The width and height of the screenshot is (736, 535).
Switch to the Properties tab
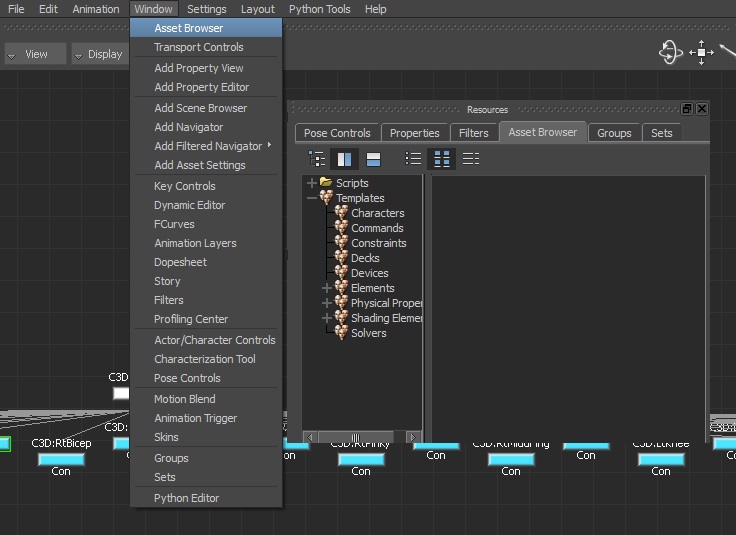click(x=414, y=133)
